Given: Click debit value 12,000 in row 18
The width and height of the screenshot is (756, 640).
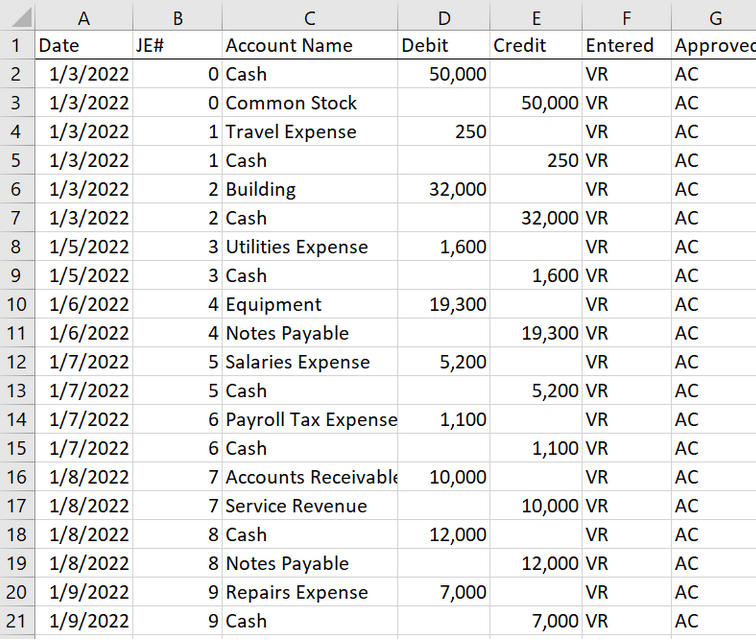Looking at the screenshot, I should [444, 534].
